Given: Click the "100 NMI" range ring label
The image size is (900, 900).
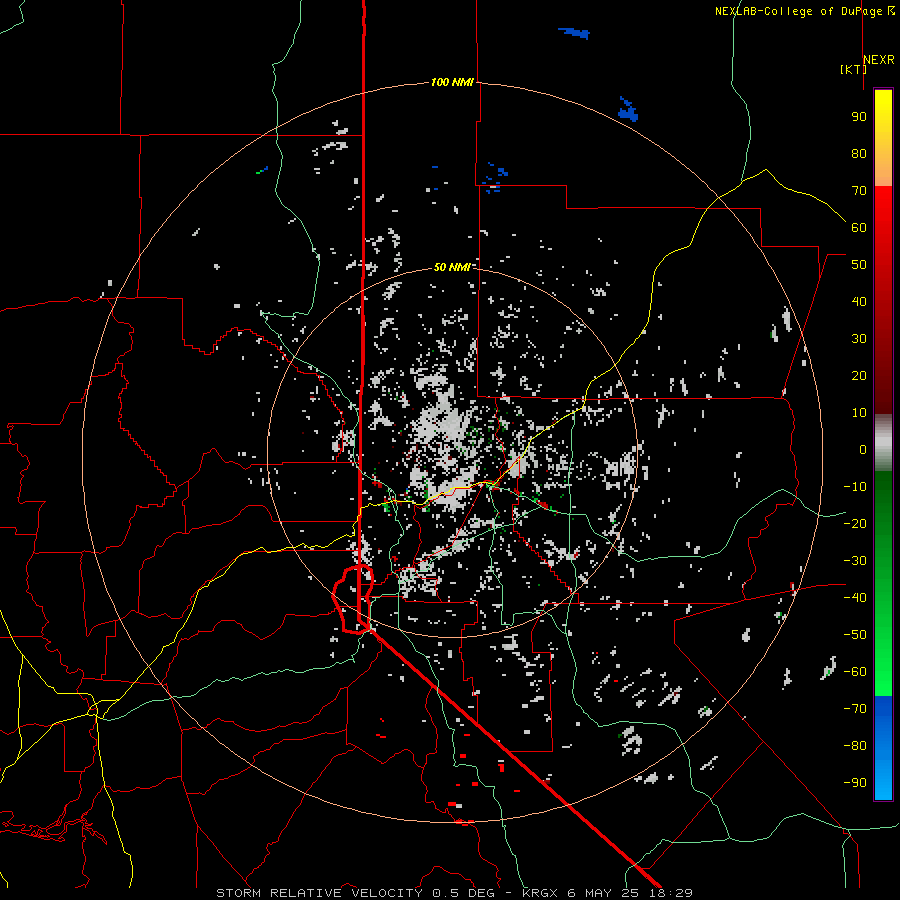Looking at the screenshot, I should (452, 83).
